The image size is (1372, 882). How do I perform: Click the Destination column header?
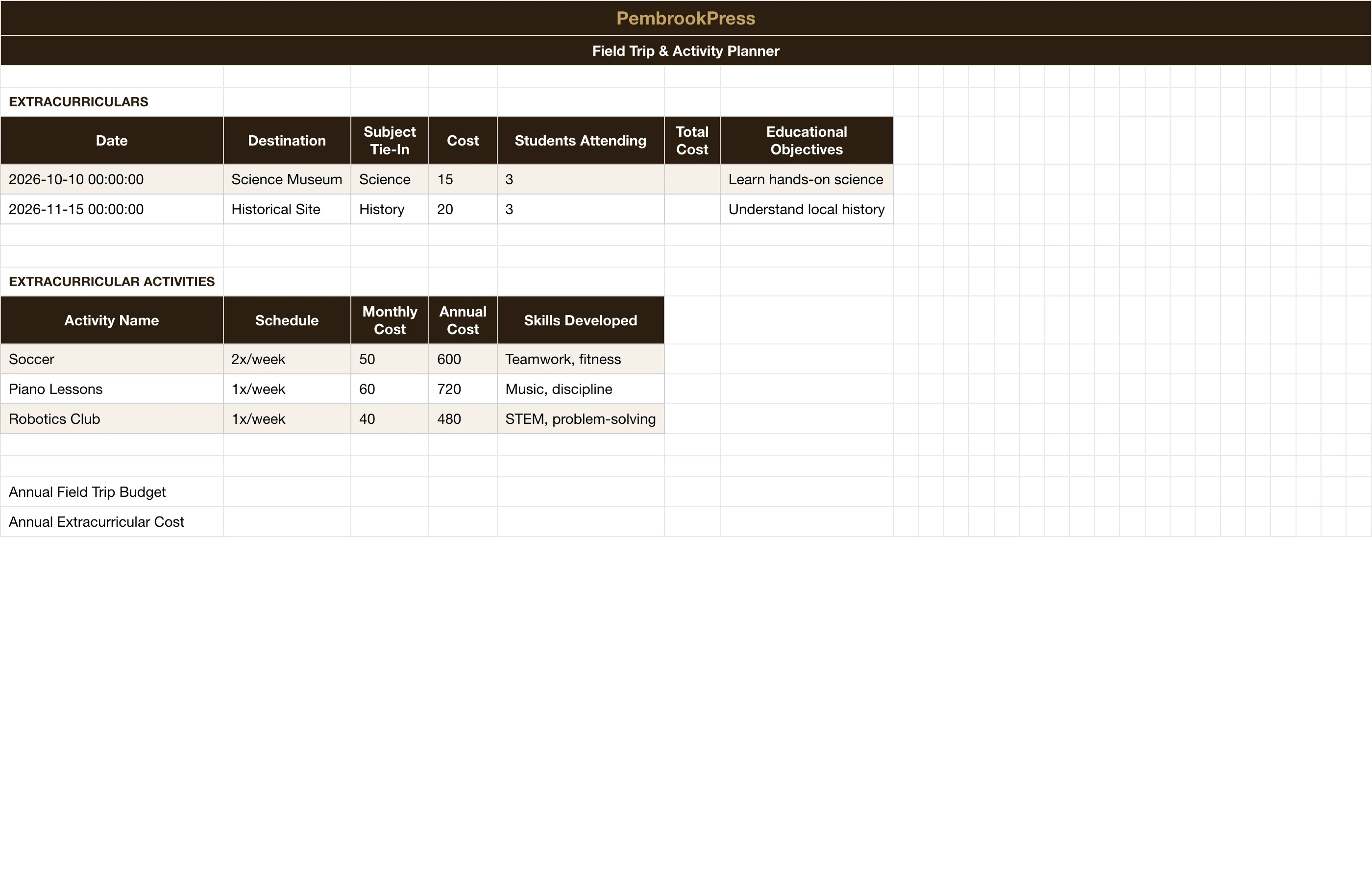click(x=287, y=140)
